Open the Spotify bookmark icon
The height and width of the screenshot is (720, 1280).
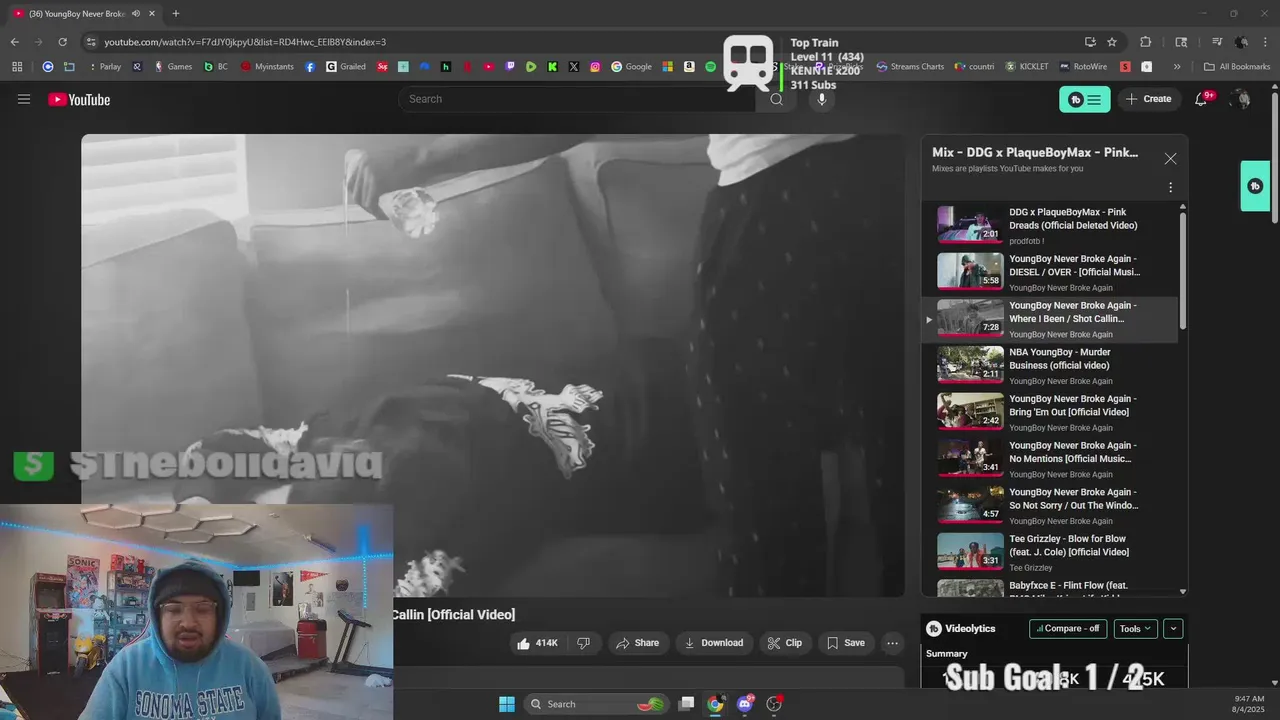[x=710, y=67]
